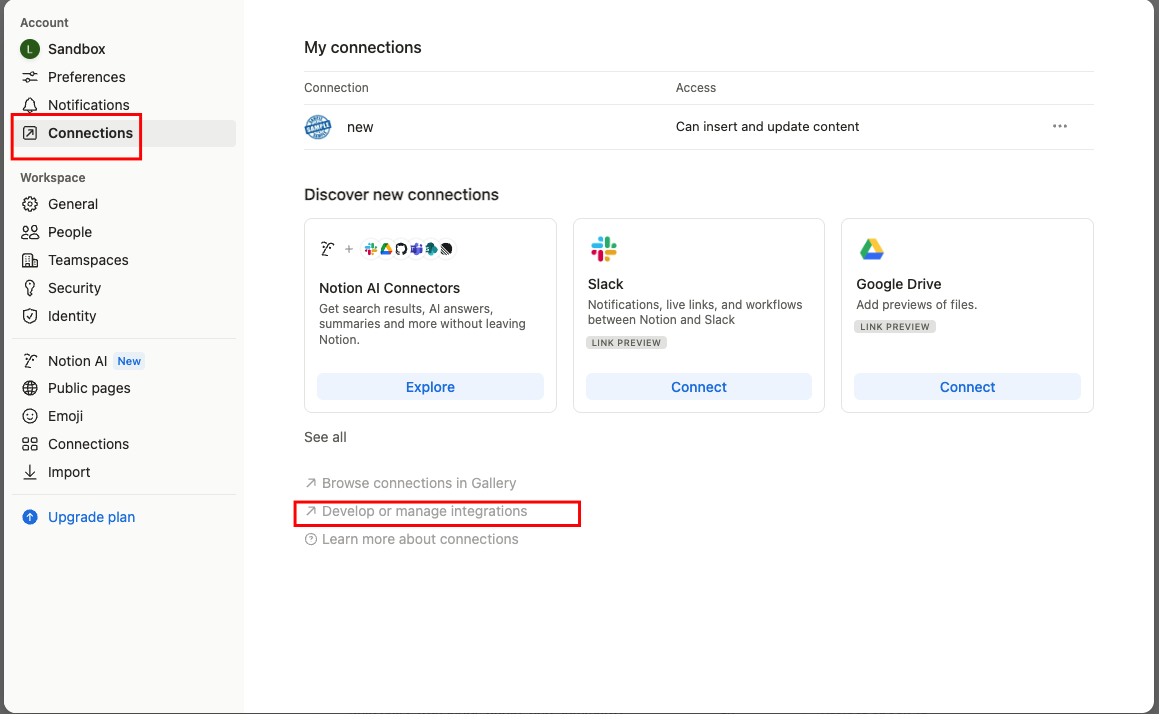The image size is (1159, 714).
Task: Open Notifications settings in the sidebar
Action: point(88,105)
